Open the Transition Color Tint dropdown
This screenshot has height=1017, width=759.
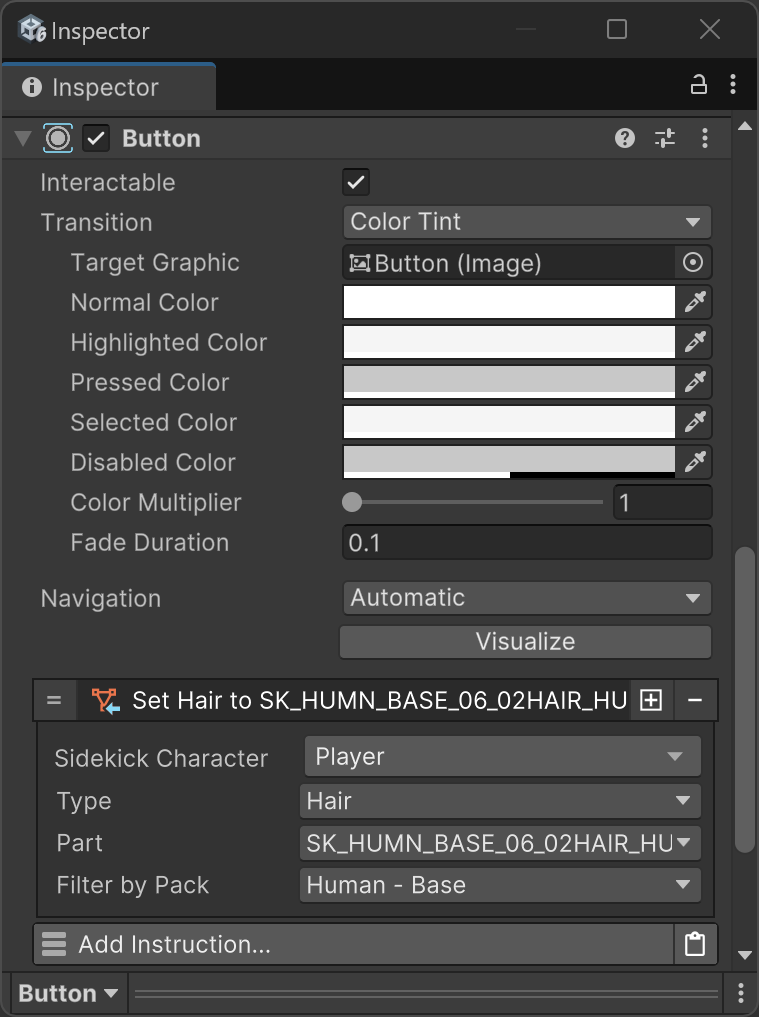tap(526, 222)
